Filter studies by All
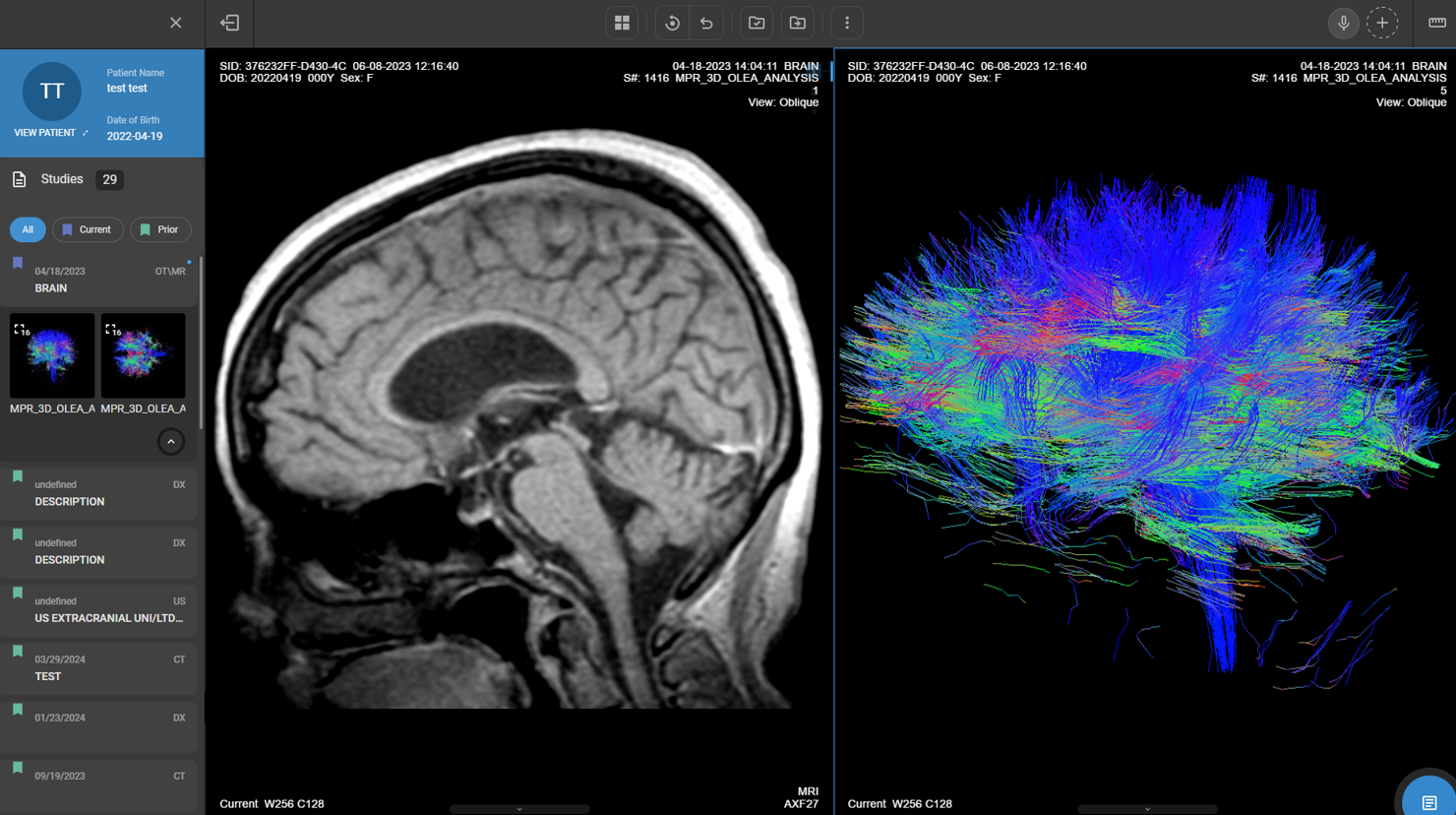 click(28, 229)
